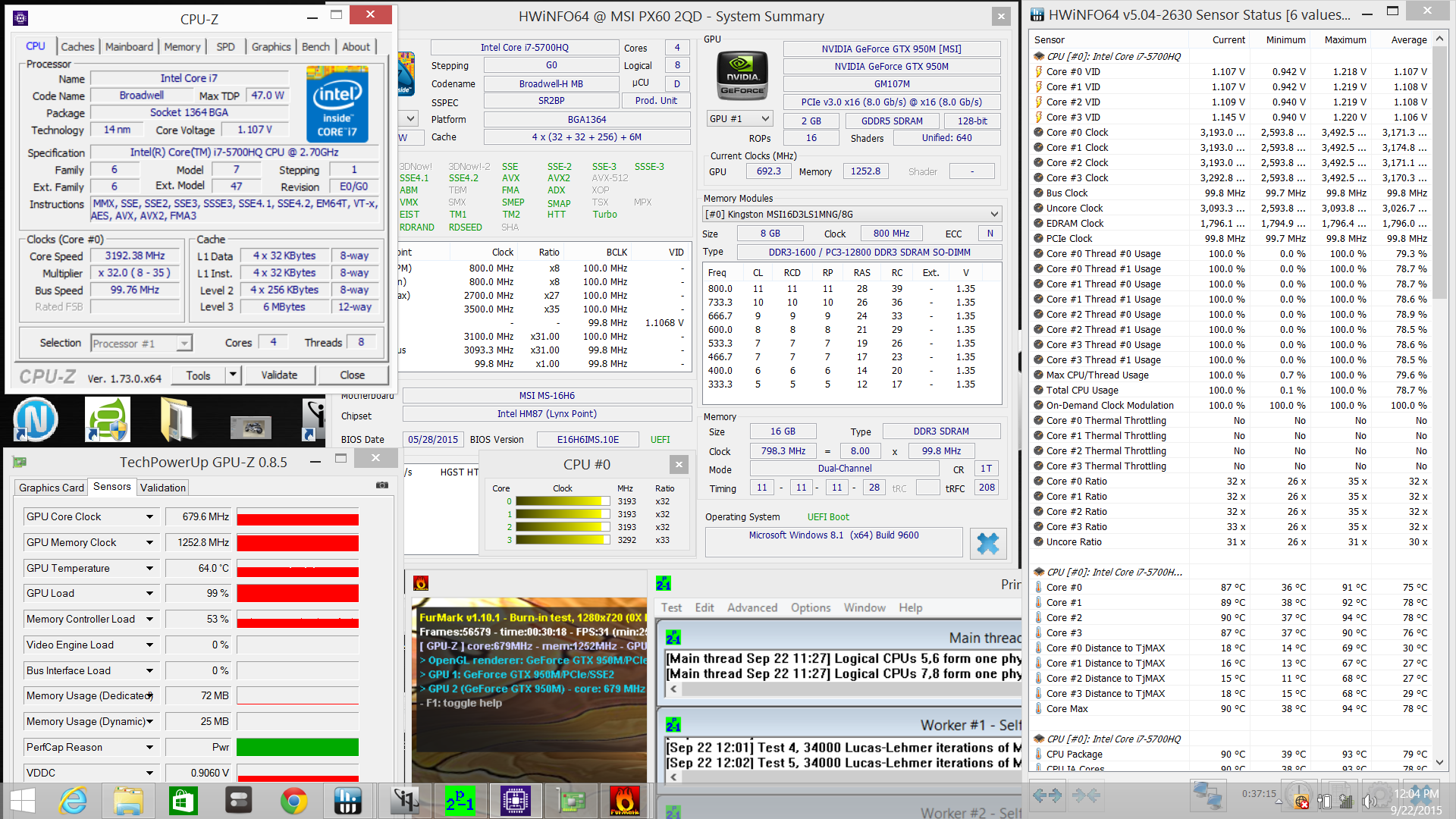This screenshot has height=819, width=1456.
Task: Open the Prime95 taskbar icon
Action: (x=460, y=801)
